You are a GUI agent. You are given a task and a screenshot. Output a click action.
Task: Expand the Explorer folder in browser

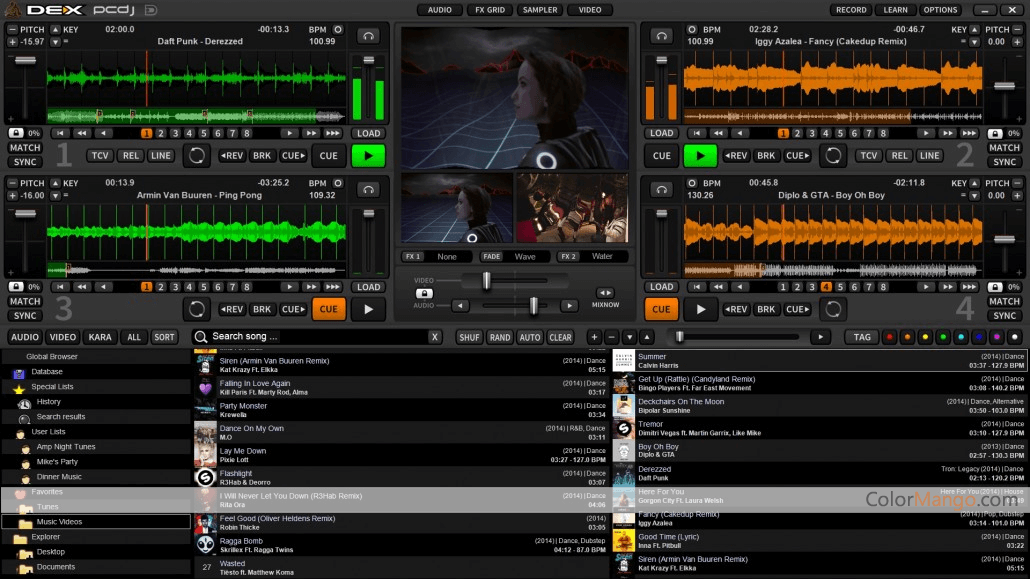(45, 537)
